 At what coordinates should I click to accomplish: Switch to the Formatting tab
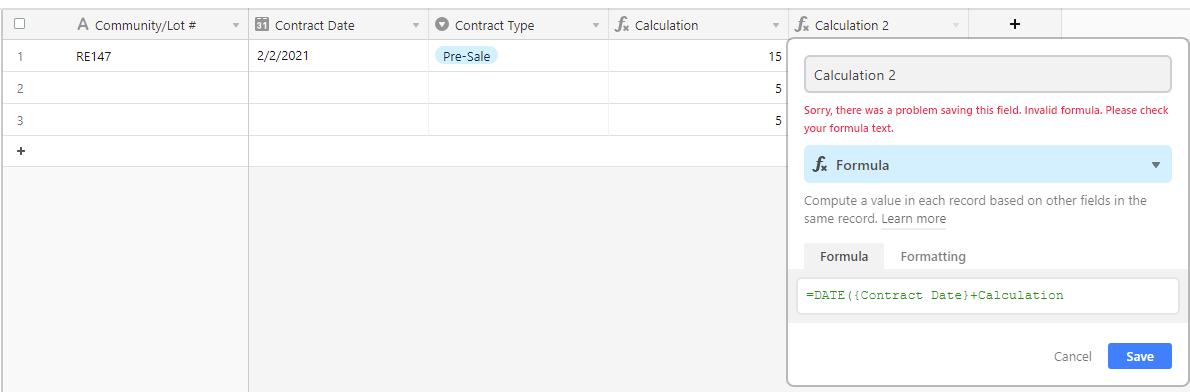click(933, 256)
